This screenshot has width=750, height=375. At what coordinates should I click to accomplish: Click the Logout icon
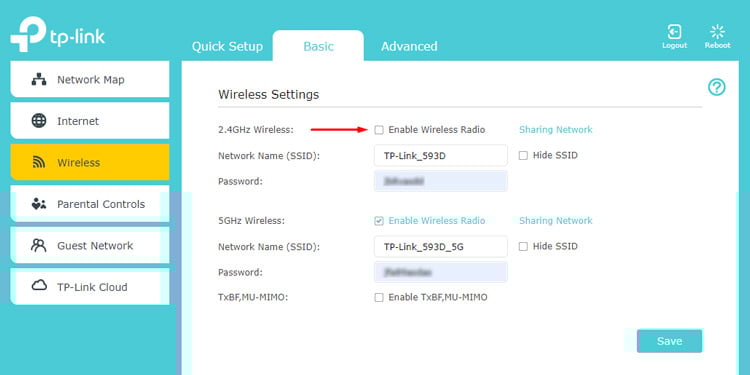(674, 32)
